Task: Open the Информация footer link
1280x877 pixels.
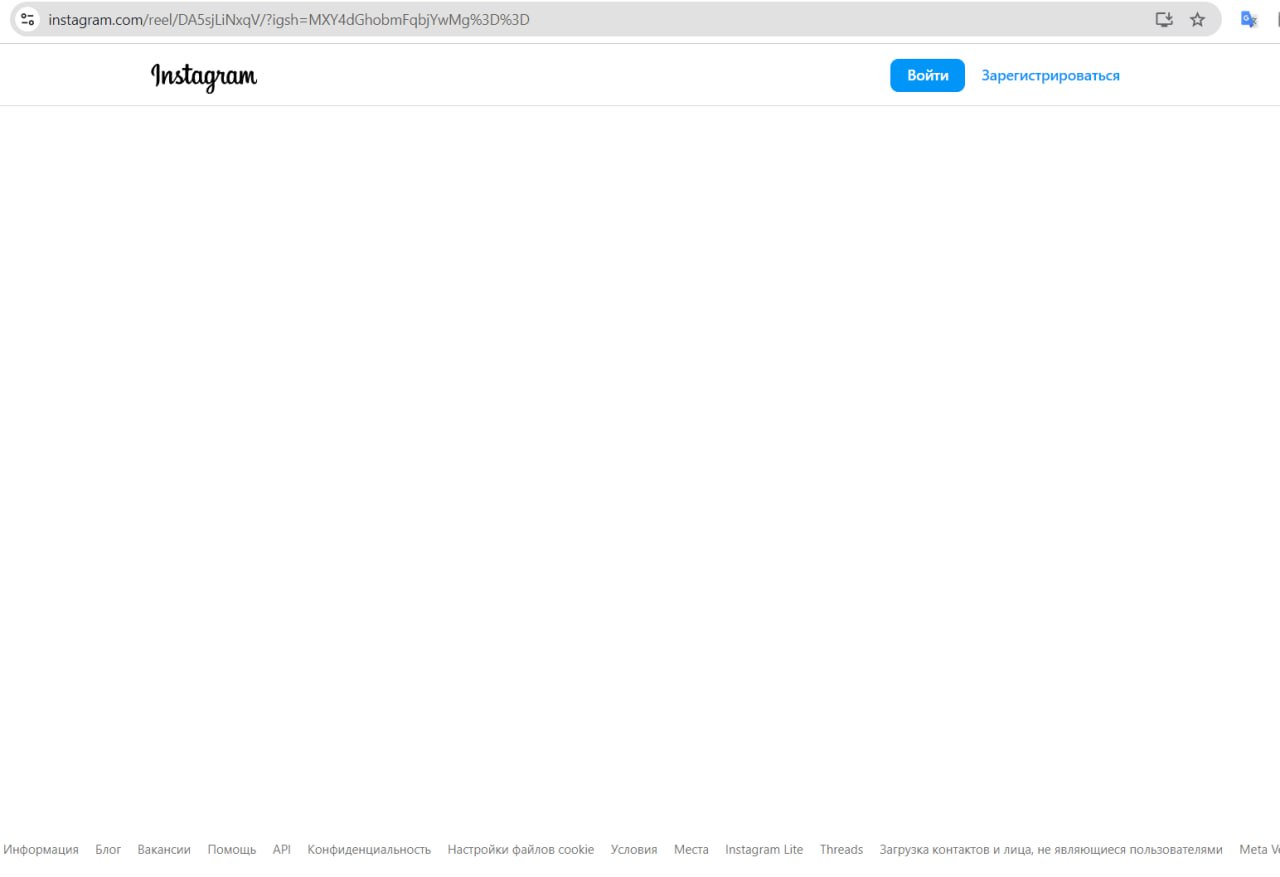Action: point(41,849)
